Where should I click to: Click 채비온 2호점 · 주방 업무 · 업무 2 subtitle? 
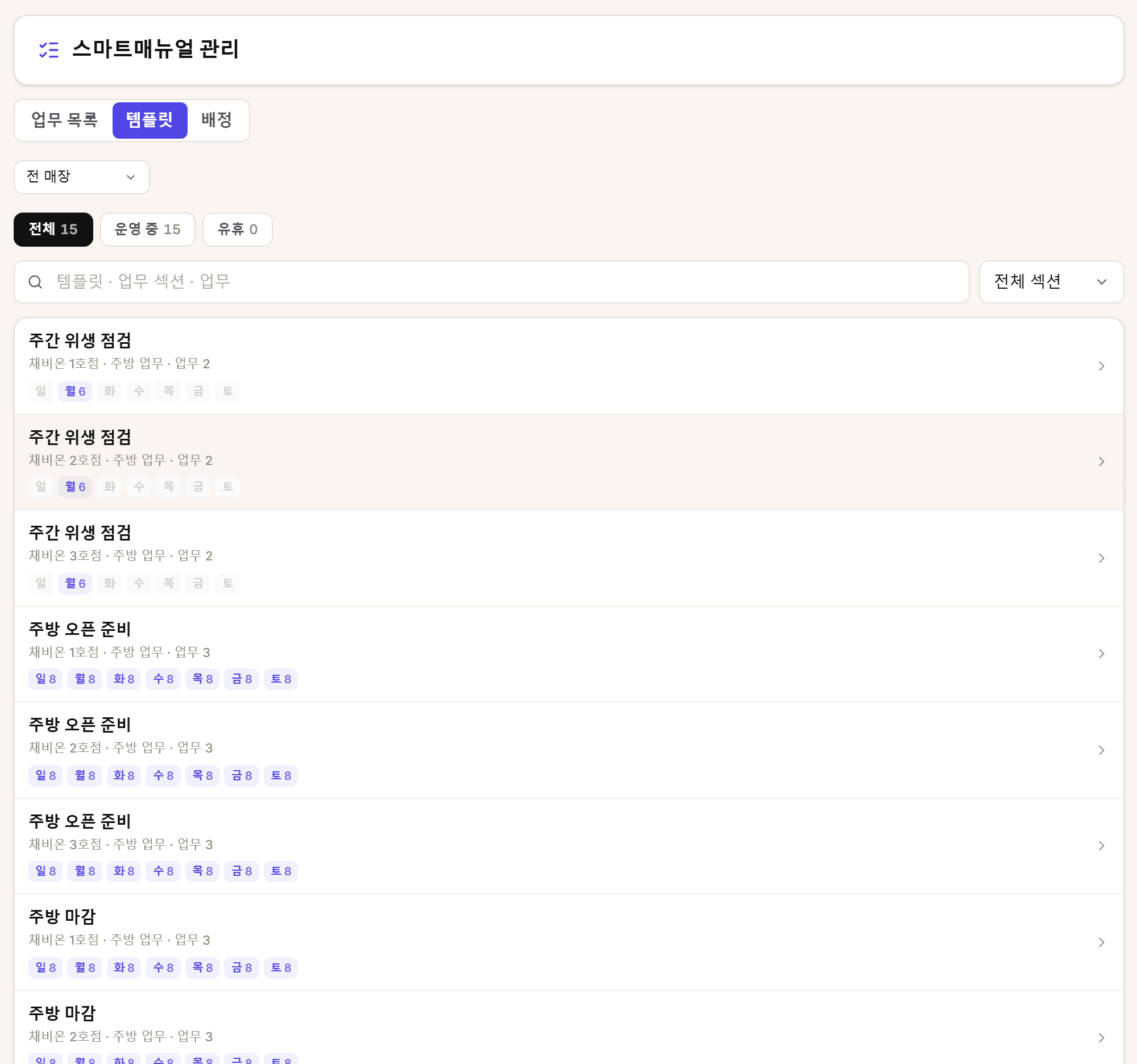(121, 460)
